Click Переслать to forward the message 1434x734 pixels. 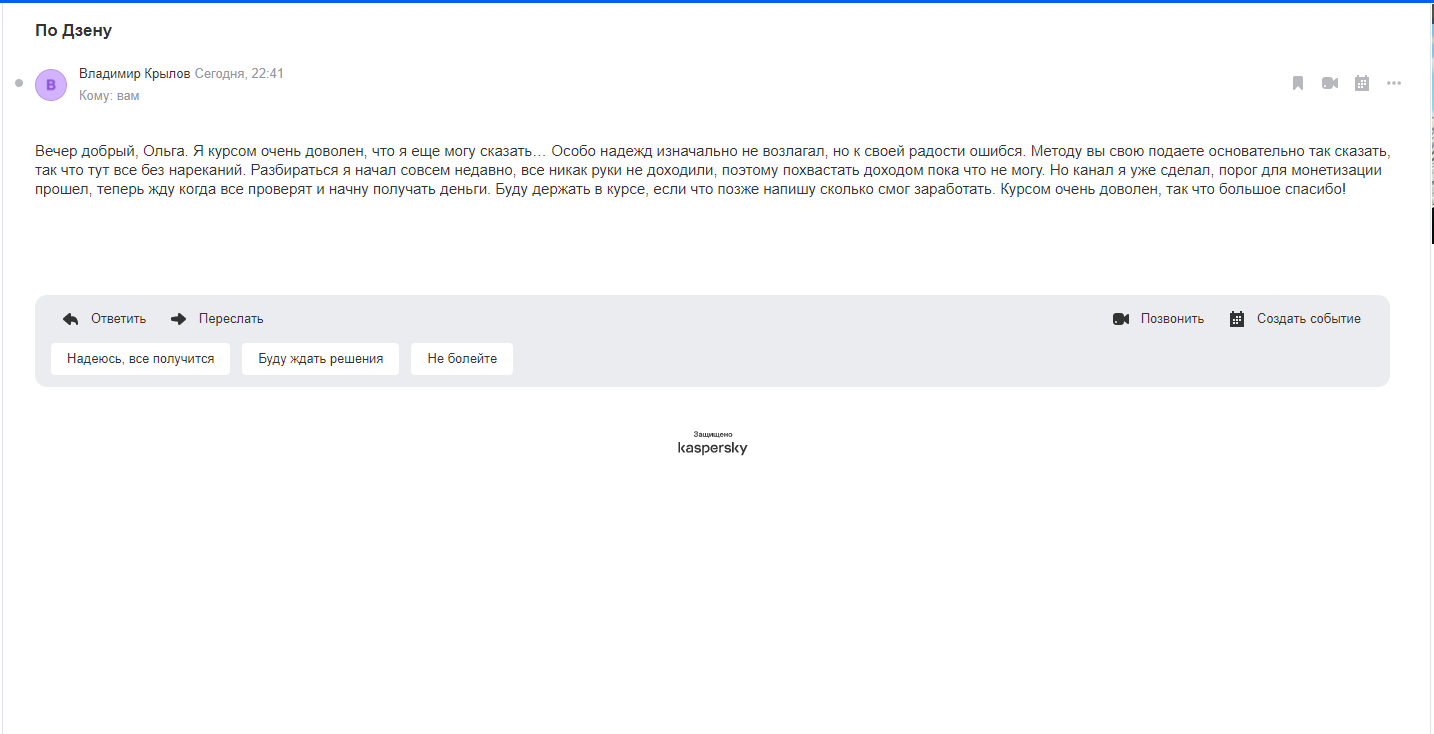(x=231, y=318)
